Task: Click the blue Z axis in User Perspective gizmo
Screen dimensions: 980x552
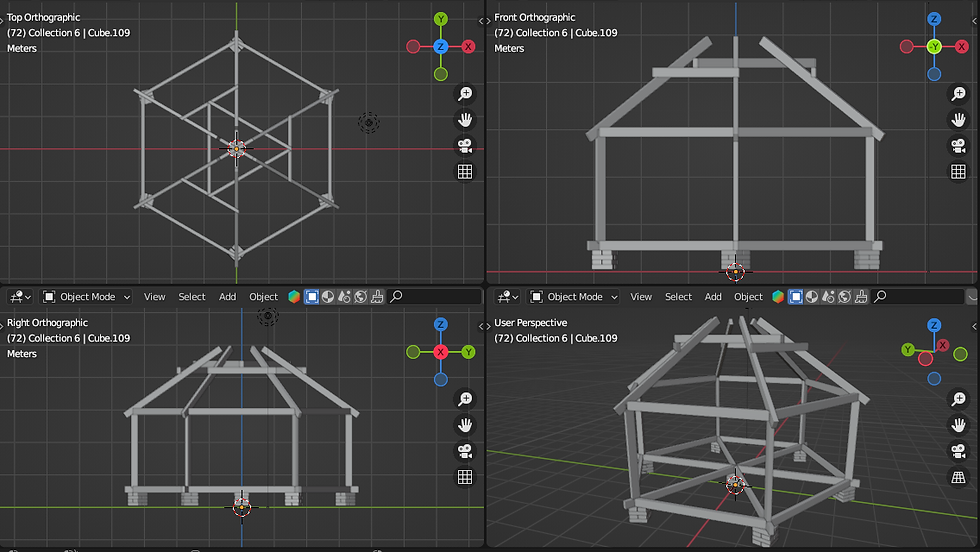Action: pyautogui.click(x=934, y=325)
